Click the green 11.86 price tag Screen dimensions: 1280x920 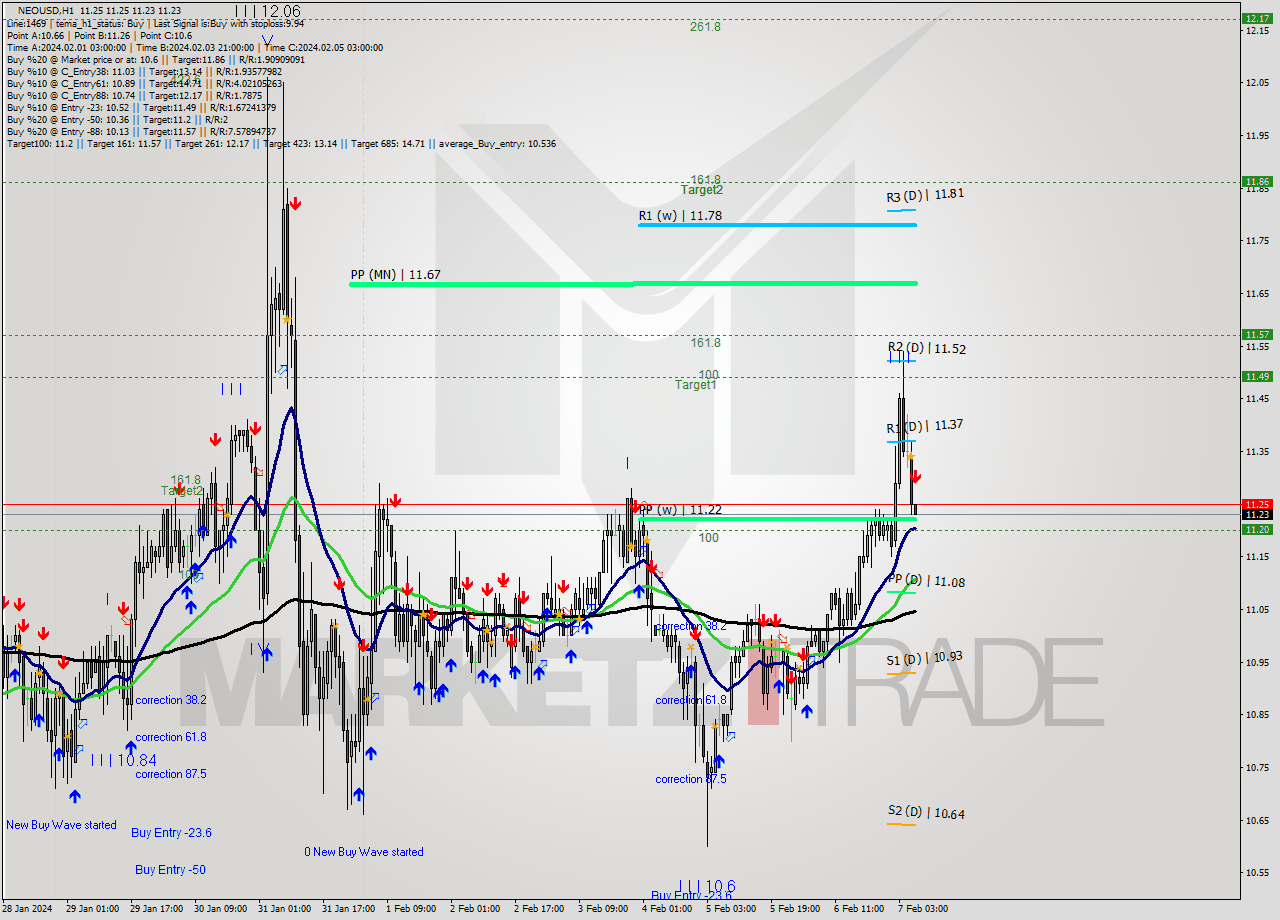1256,182
